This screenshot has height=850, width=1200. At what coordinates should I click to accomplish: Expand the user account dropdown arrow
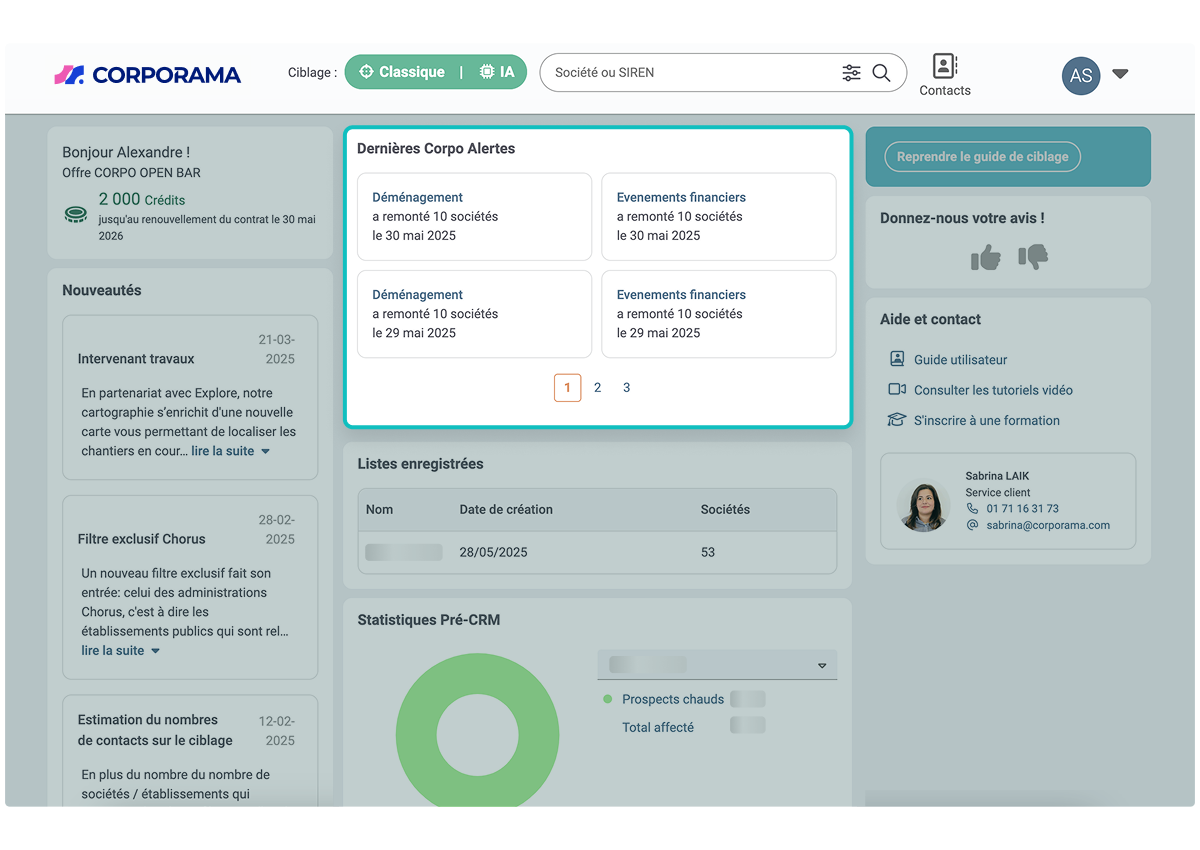pos(1120,74)
